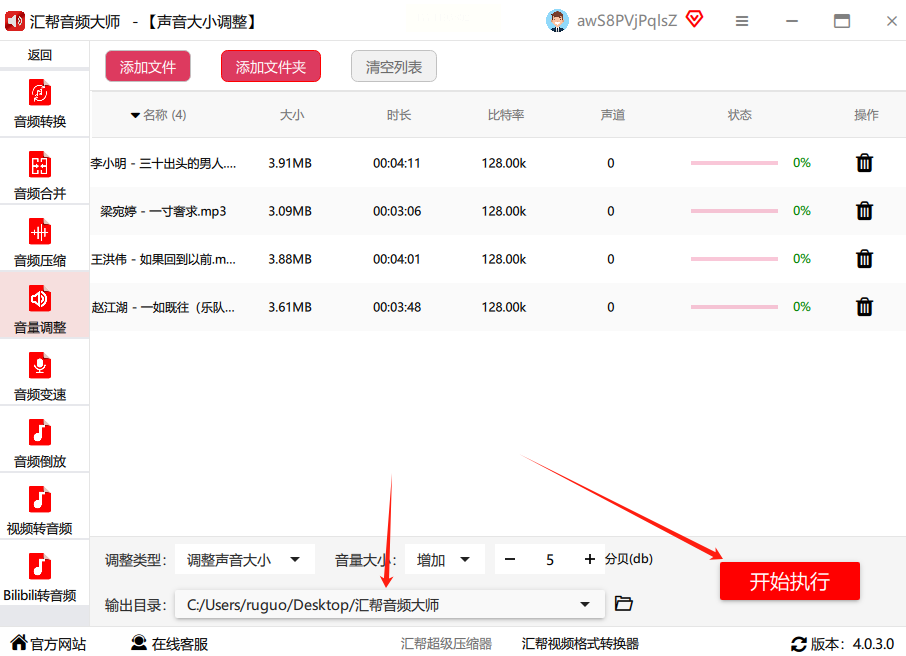Screen dimensions: 906x656
Task: Go back using the 返回 item
Action: 40,55
